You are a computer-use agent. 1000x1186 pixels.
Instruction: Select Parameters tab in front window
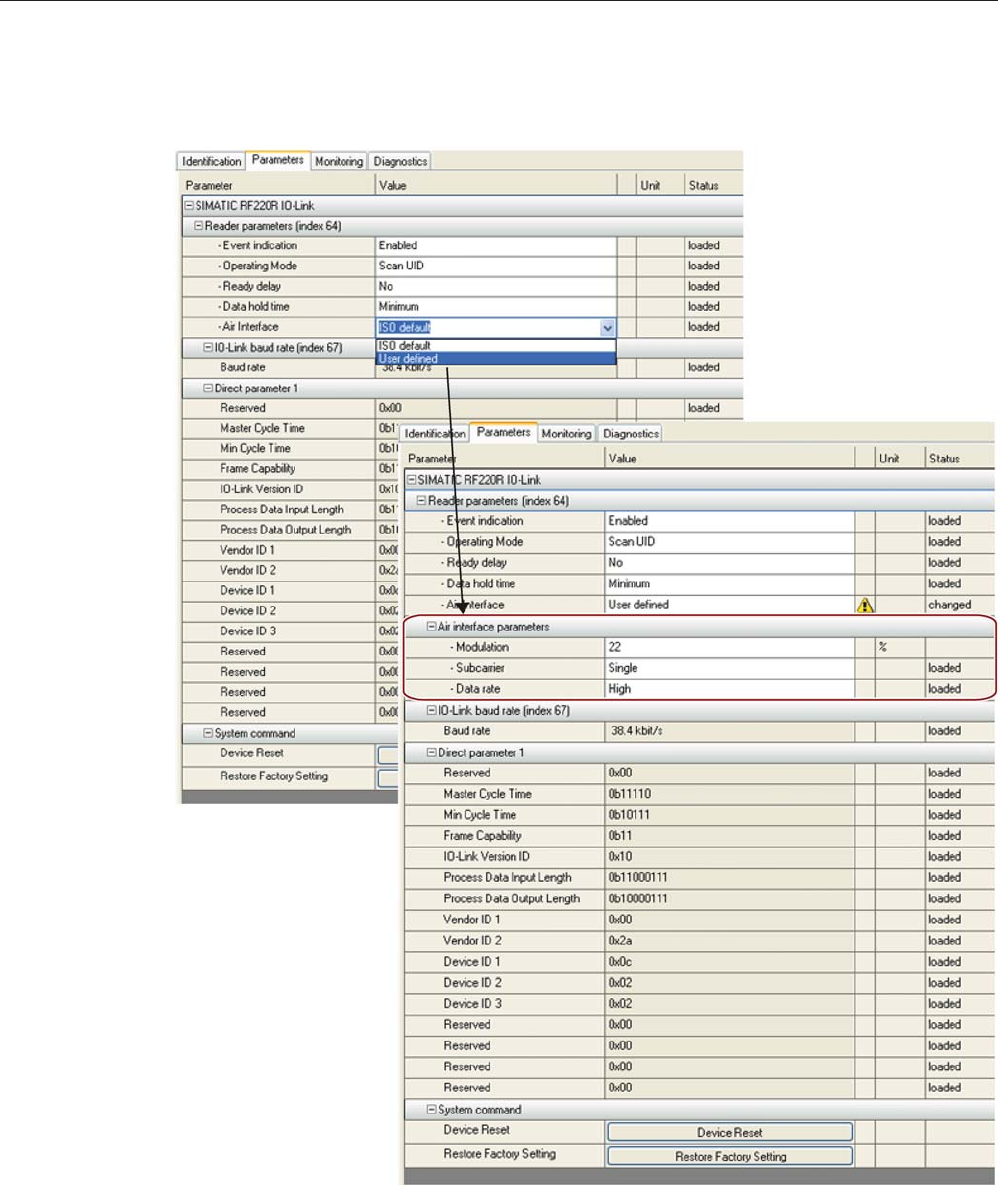pyautogui.click(x=504, y=433)
